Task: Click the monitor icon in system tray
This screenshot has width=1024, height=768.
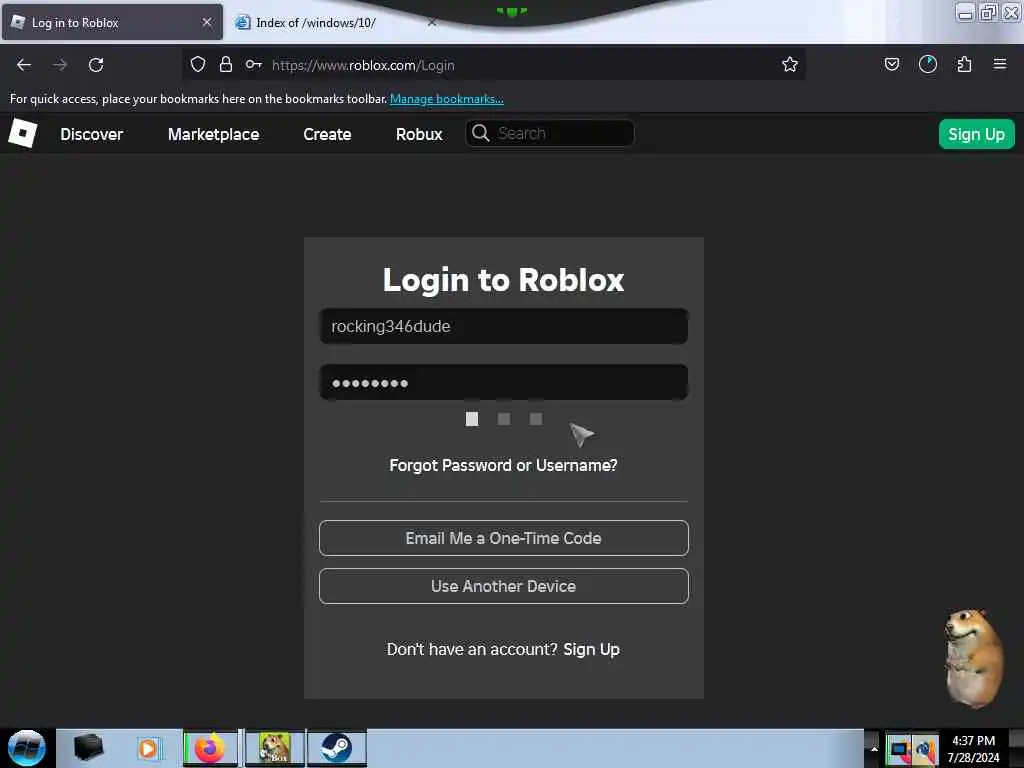Action: pyautogui.click(x=899, y=749)
